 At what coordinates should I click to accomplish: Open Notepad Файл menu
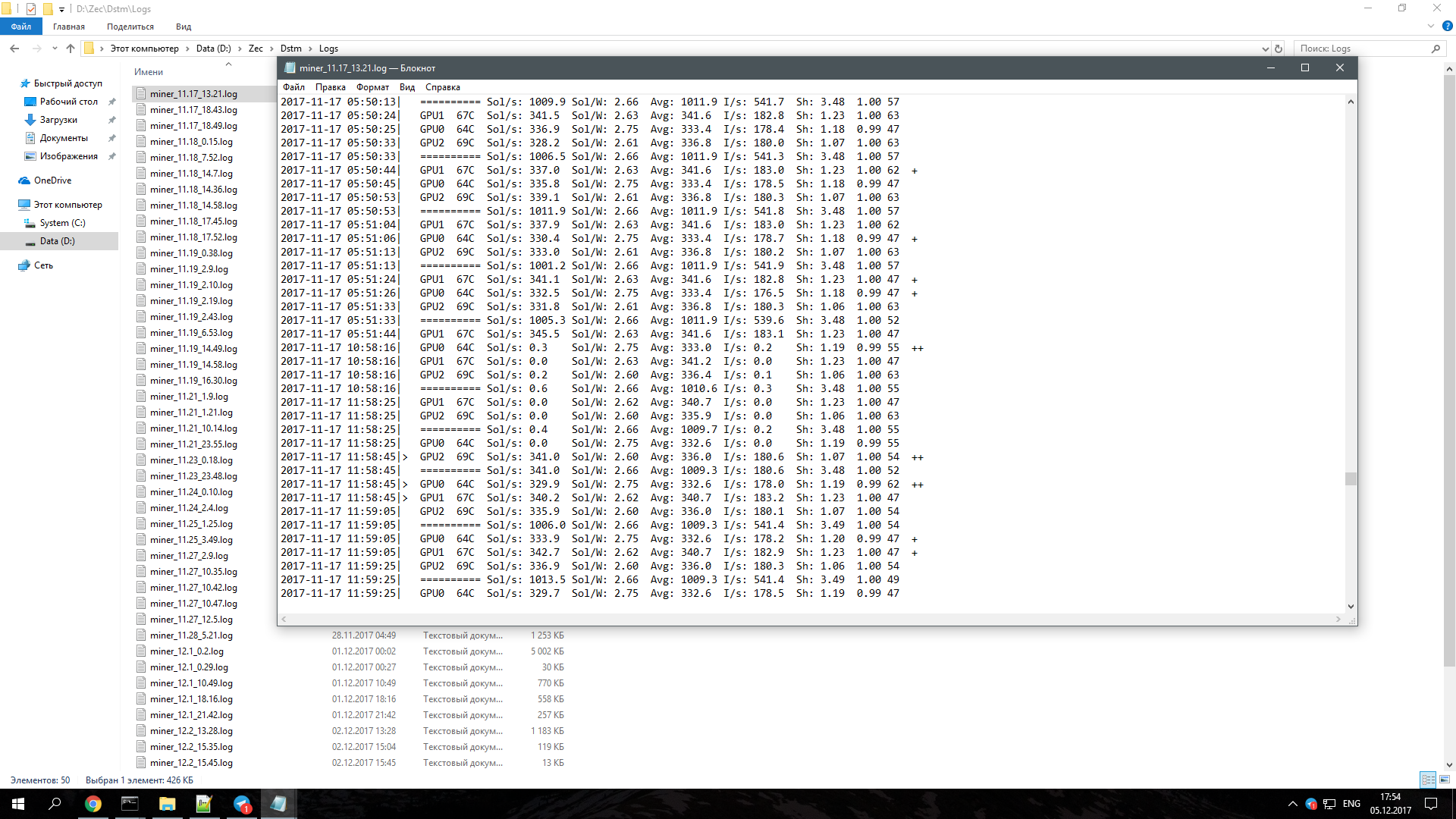click(x=293, y=87)
